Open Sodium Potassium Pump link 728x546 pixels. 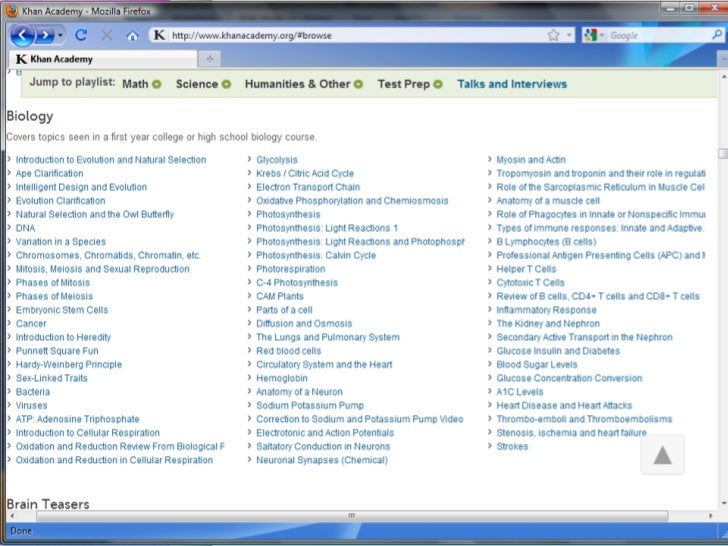click(310, 405)
